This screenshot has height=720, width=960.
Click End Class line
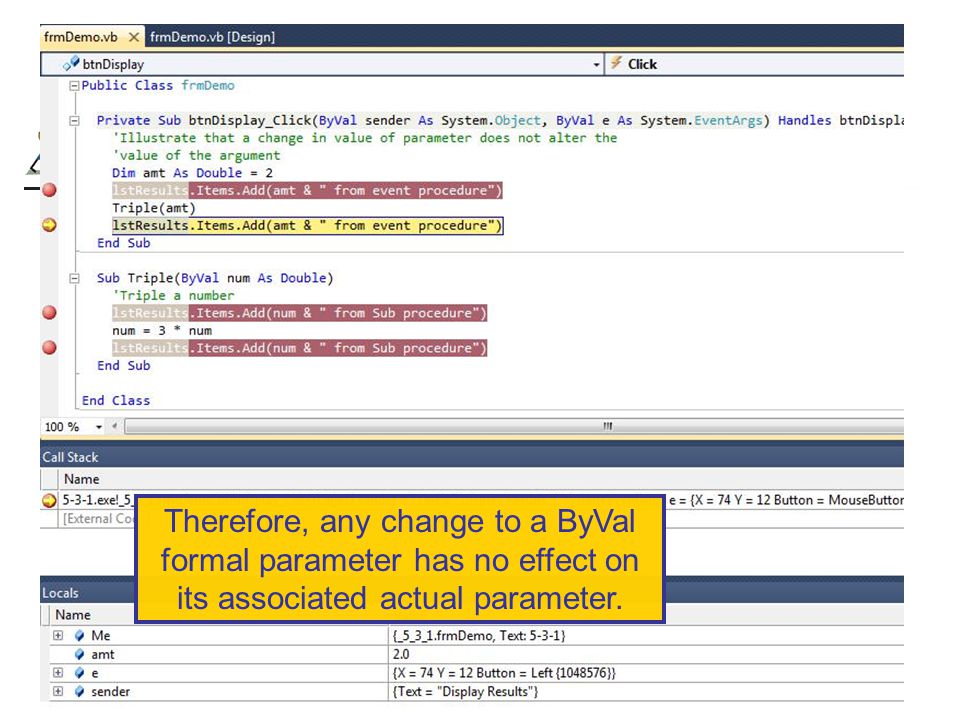point(116,400)
